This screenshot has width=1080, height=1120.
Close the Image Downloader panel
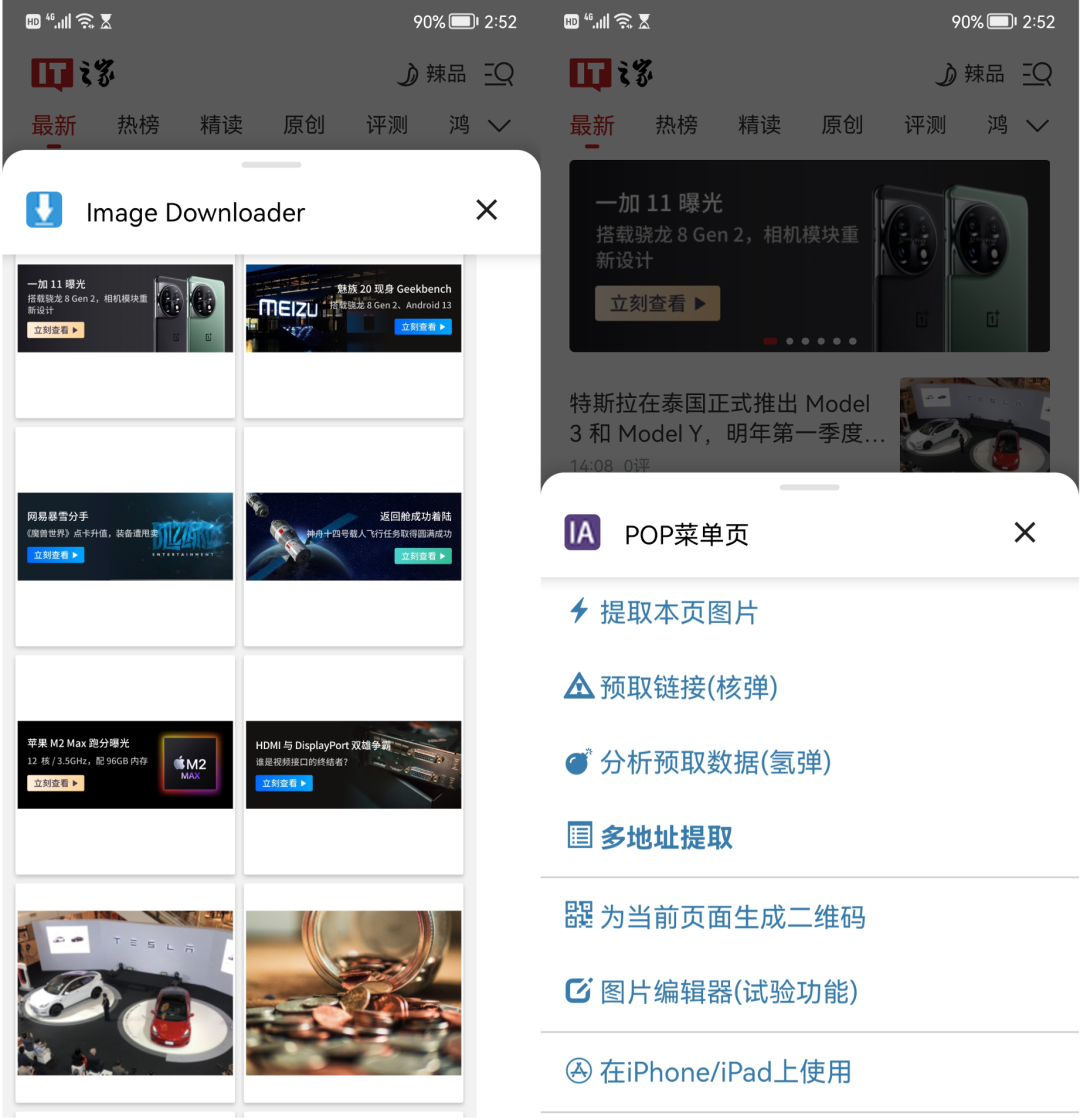pyautogui.click(x=486, y=210)
